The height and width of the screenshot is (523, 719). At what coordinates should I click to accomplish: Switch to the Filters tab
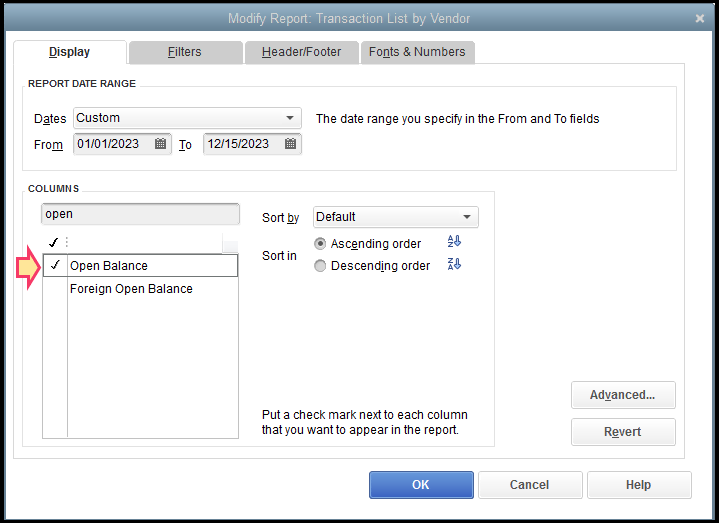(x=185, y=52)
